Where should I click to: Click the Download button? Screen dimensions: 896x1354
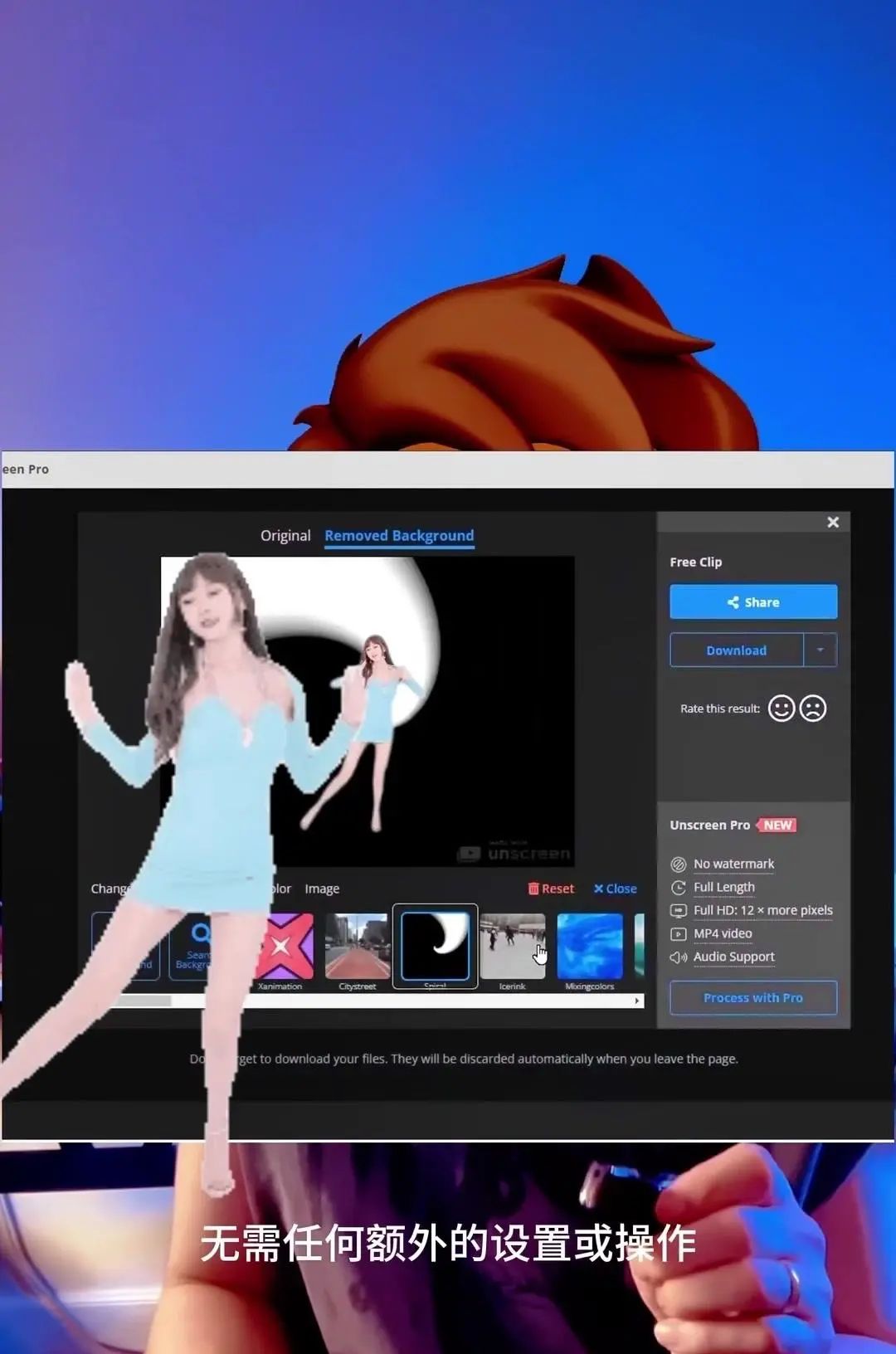click(x=736, y=650)
